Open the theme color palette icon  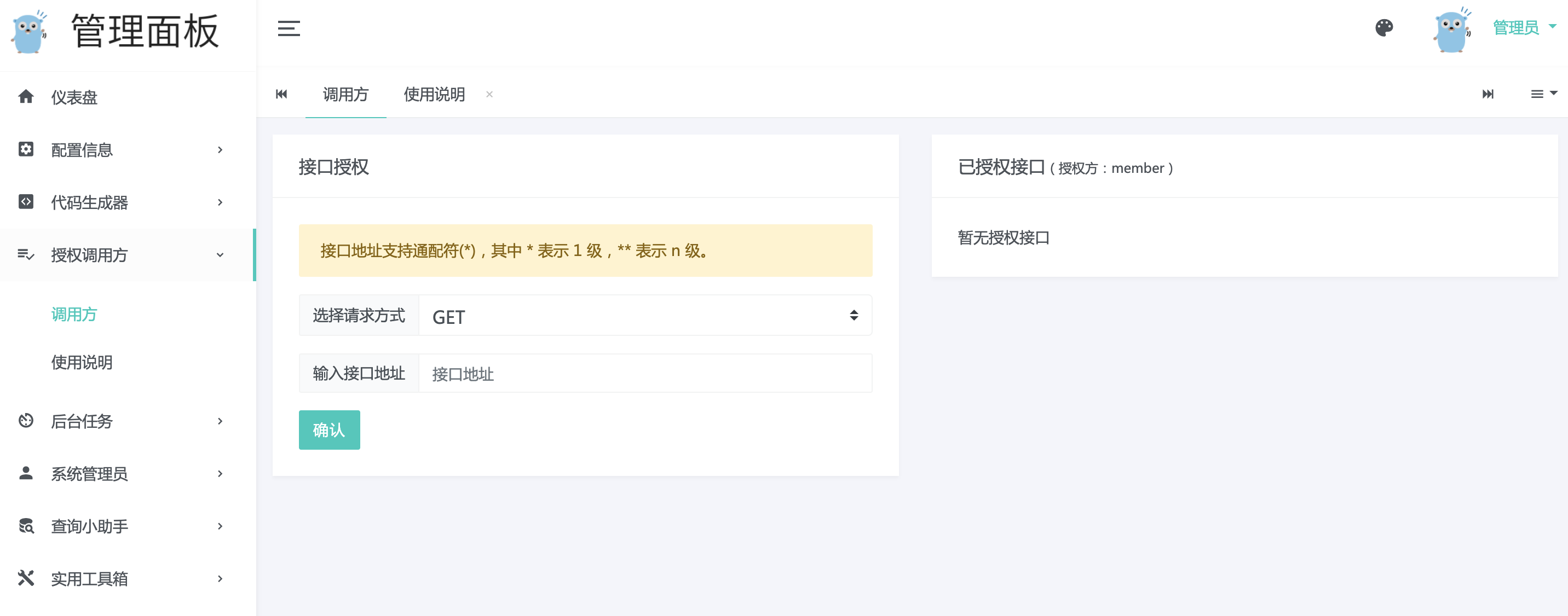[x=1383, y=28]
